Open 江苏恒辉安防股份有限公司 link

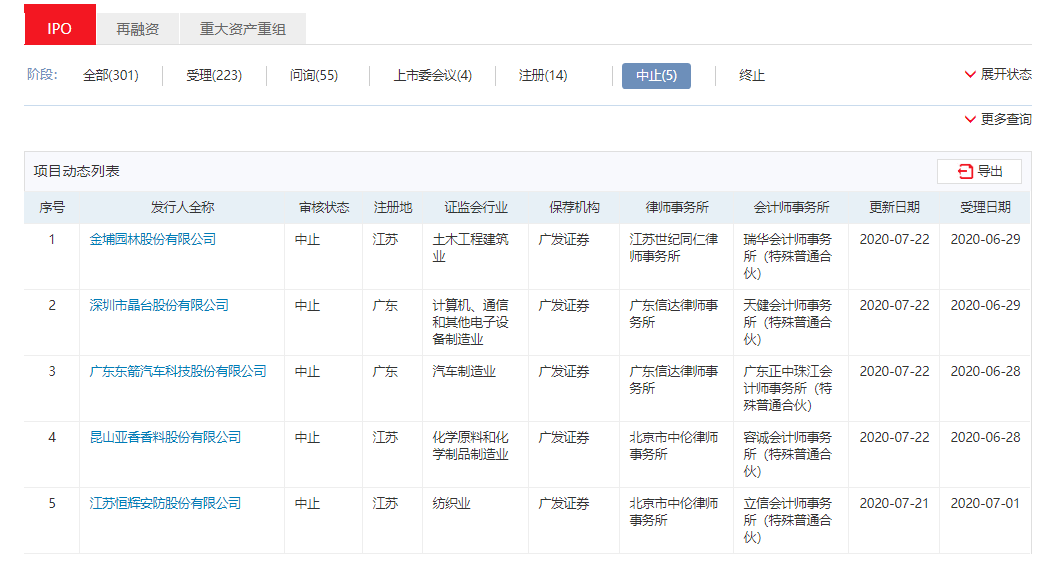165,504
